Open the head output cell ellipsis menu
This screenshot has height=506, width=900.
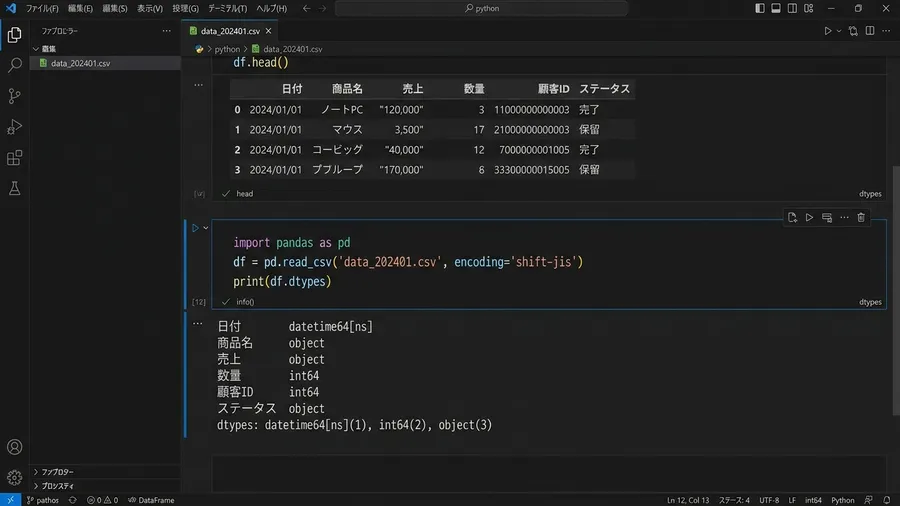[199, 85]
